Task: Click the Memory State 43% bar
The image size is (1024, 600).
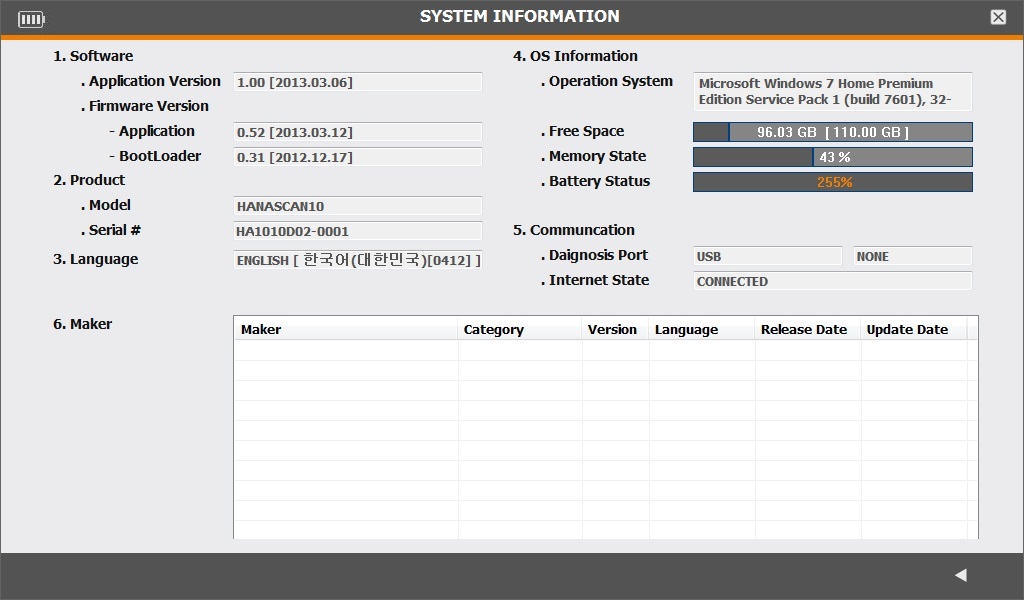Action: 832,157
